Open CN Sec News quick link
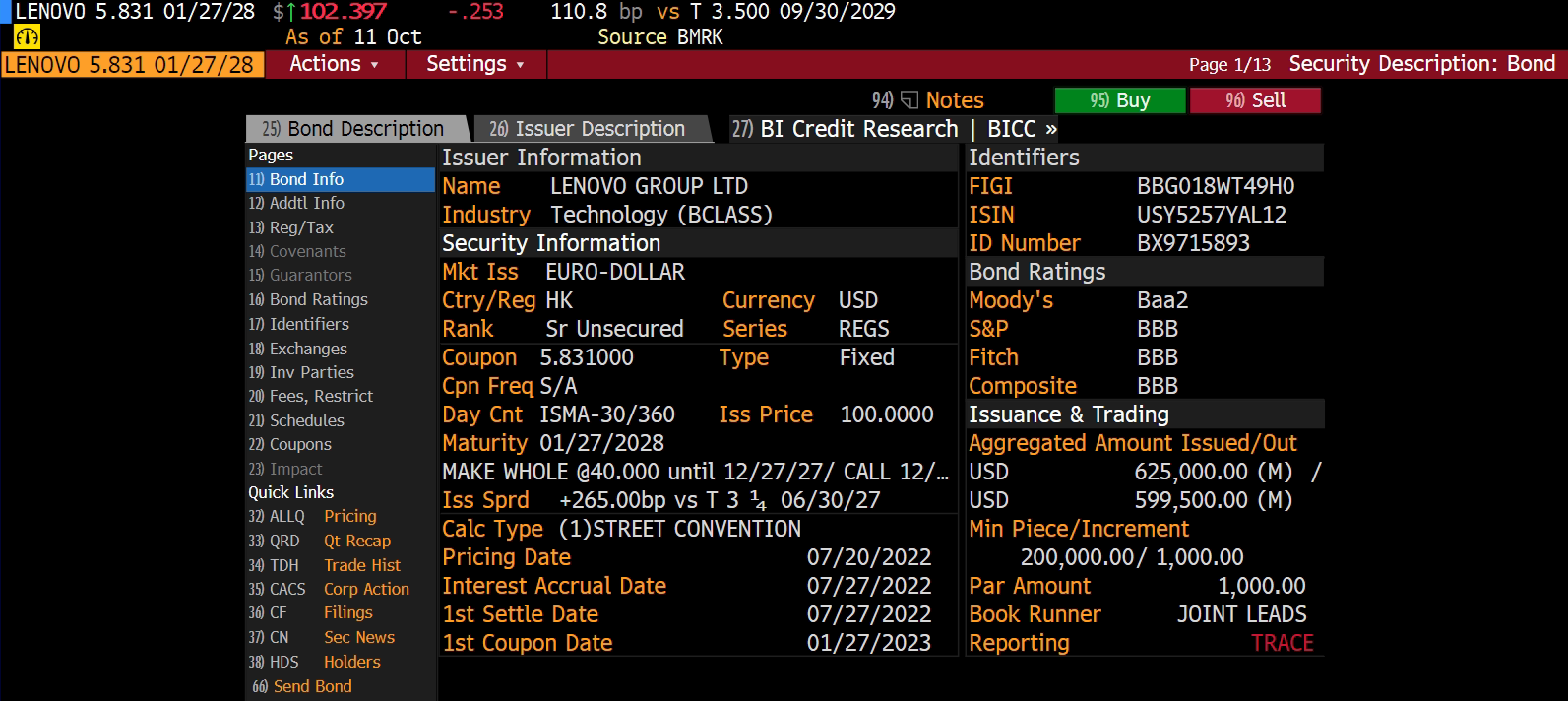This screenshot has width=1568, height=701. coord(340,637)
